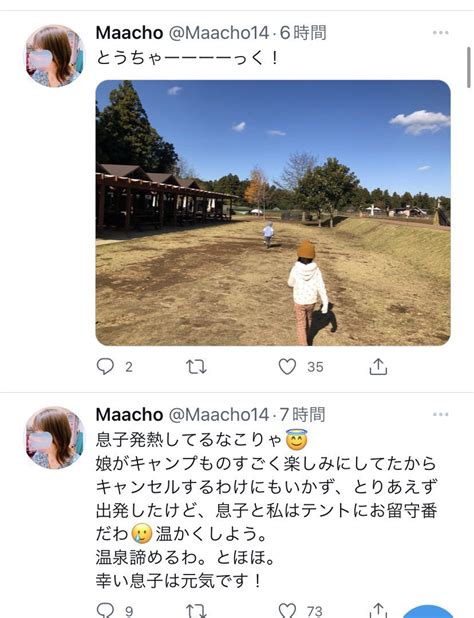Retweet the second tweet about son's fever
Image resolution: width=474 pixels, height=618 pixels.
point(196,611)
